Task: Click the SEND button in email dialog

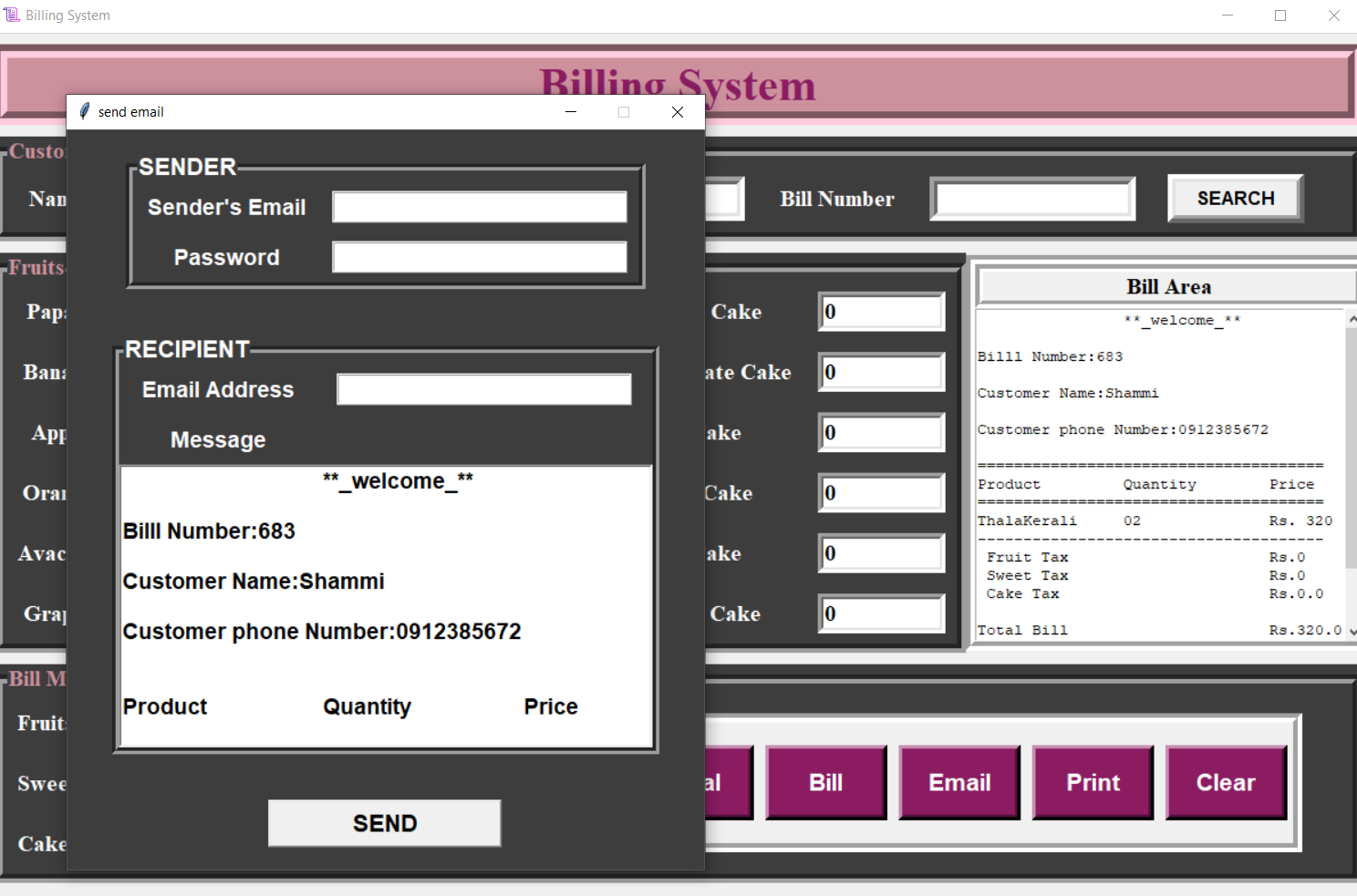Action: (385, 823)
